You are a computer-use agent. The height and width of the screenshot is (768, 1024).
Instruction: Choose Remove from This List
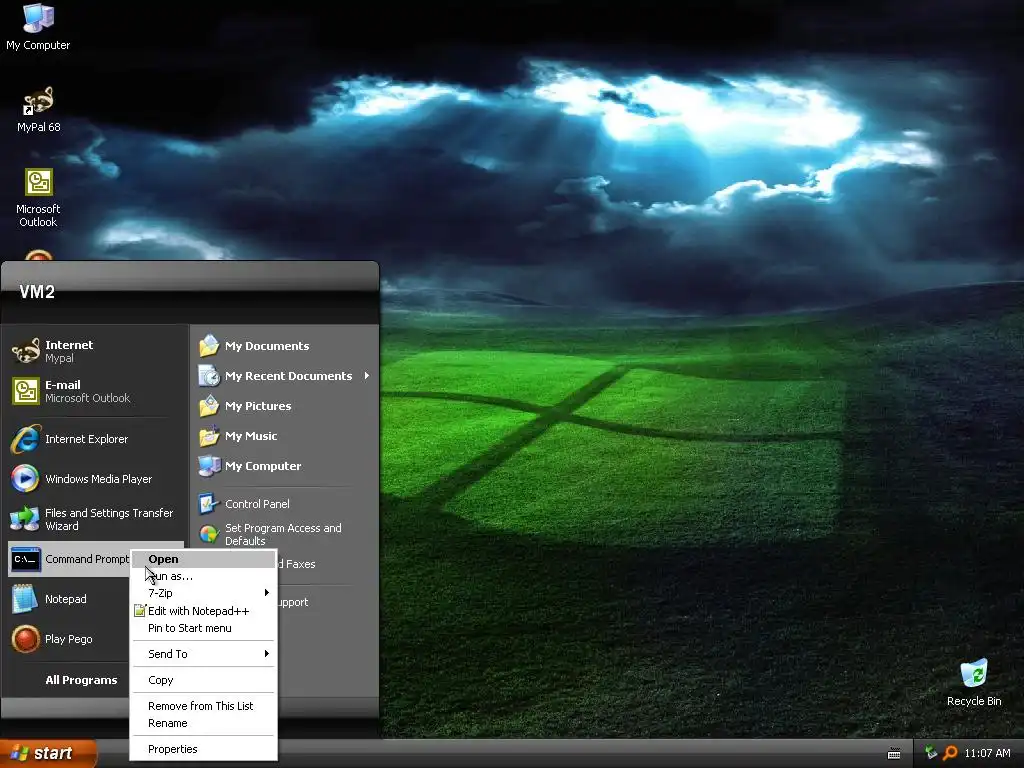(x=204, y=706)
